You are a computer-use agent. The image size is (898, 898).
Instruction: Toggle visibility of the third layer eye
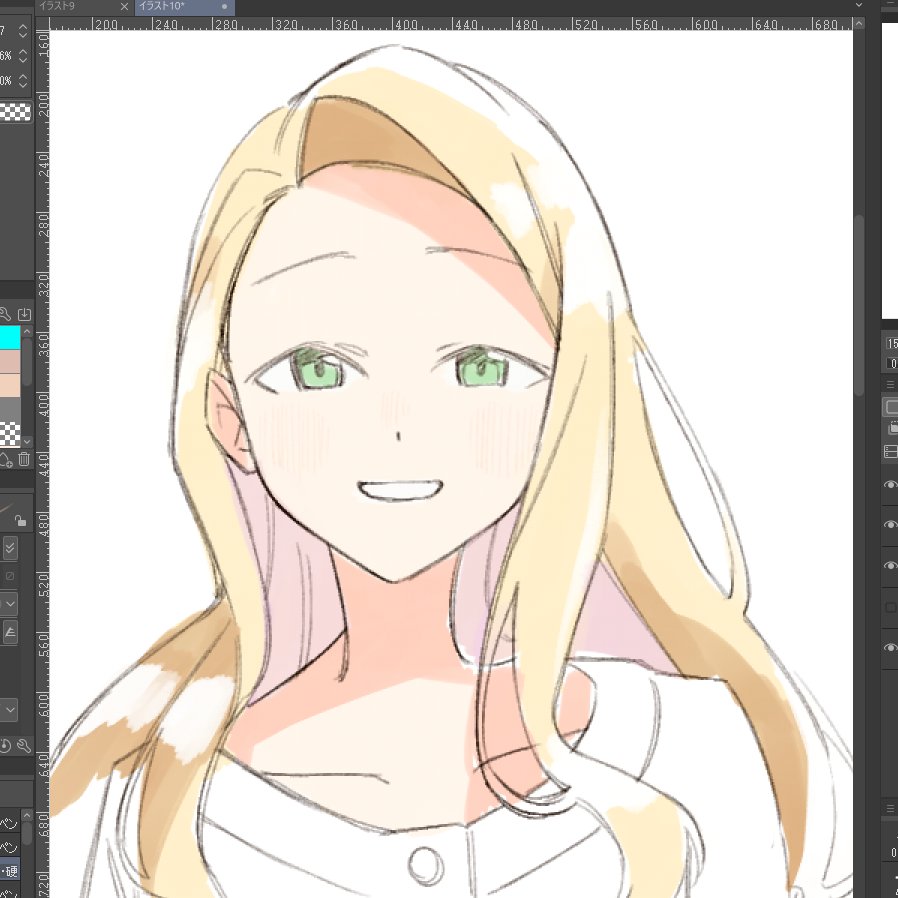coord(889,566)
